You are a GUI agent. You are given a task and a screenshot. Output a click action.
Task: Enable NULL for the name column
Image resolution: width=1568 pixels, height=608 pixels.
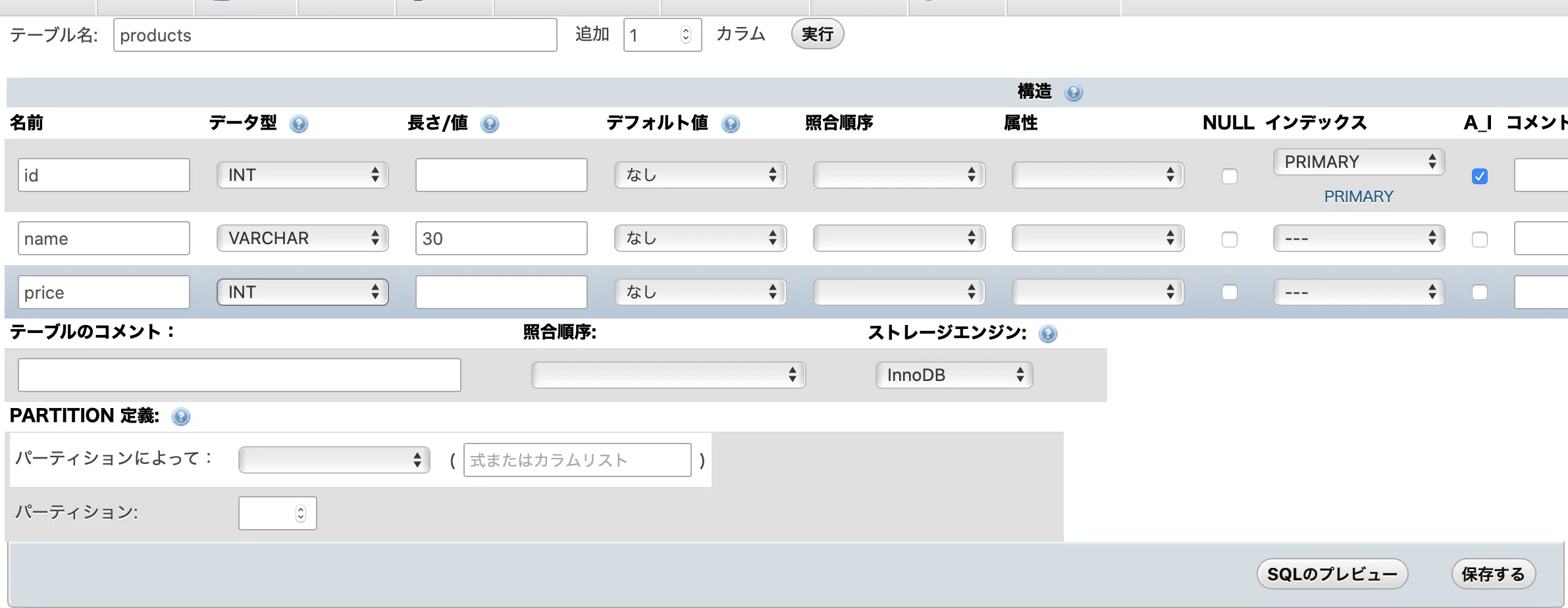pos(1228,239)
